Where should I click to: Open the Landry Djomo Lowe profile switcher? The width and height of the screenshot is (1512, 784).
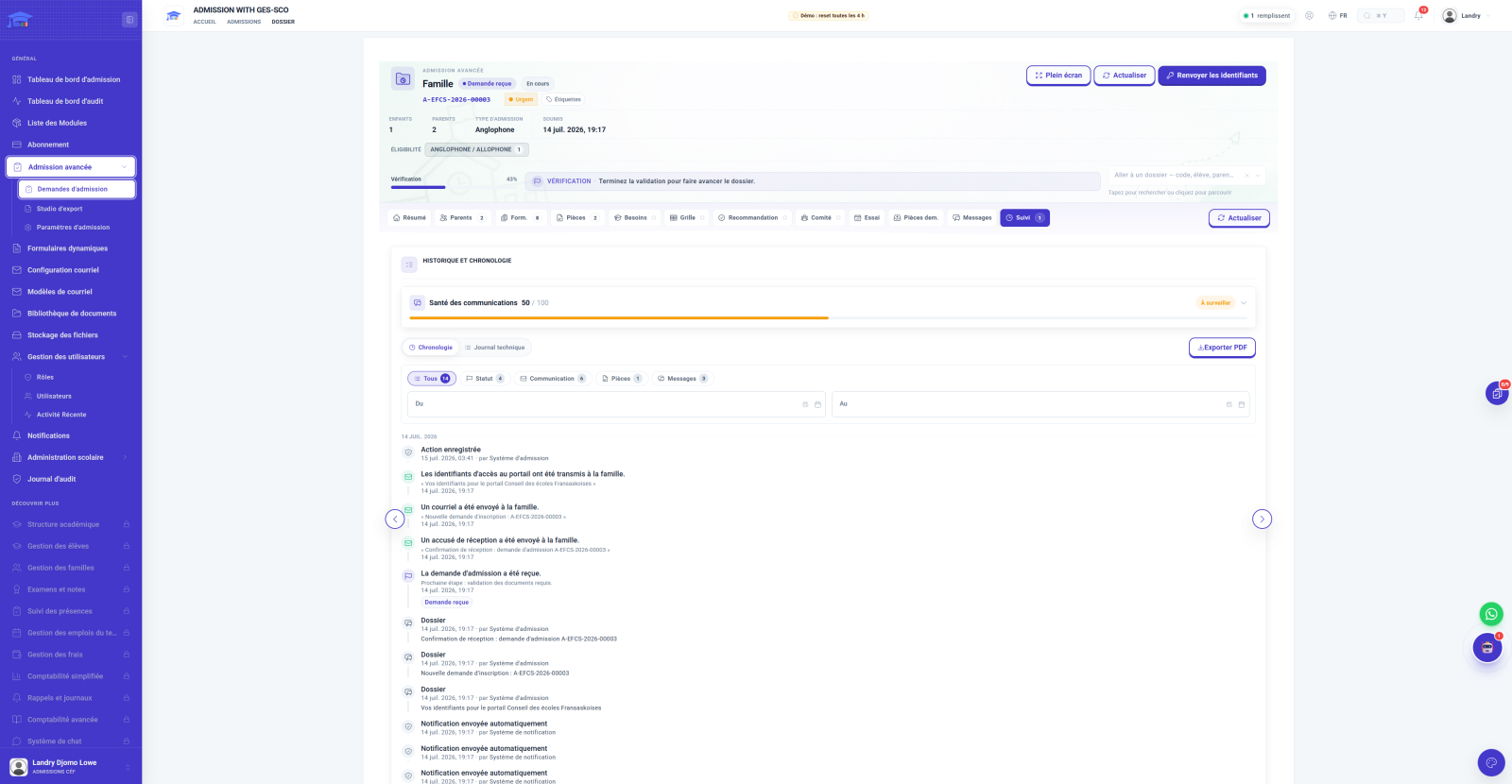click(x=71, y=765)
